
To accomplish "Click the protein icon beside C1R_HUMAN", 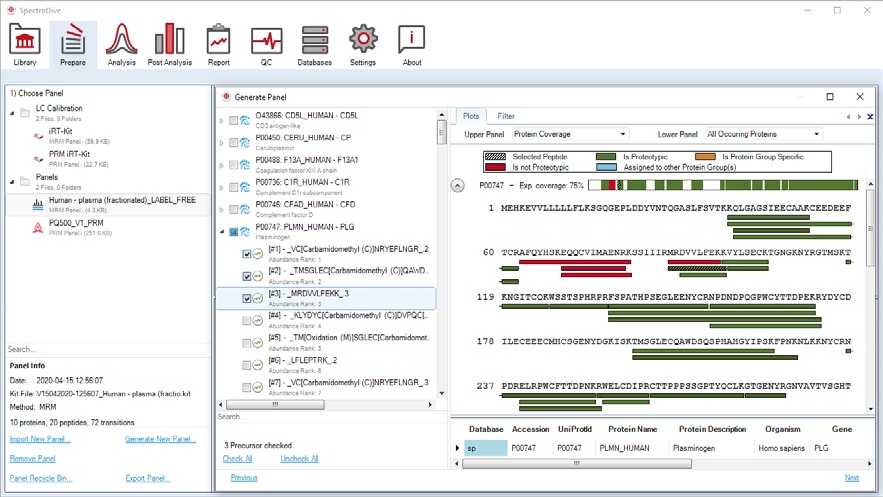I will point(245,187).
